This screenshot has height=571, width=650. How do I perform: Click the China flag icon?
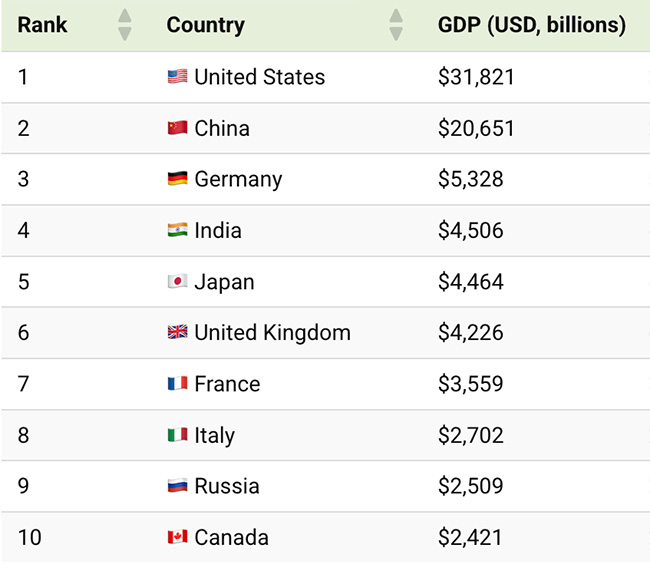[x=177, y=128]
